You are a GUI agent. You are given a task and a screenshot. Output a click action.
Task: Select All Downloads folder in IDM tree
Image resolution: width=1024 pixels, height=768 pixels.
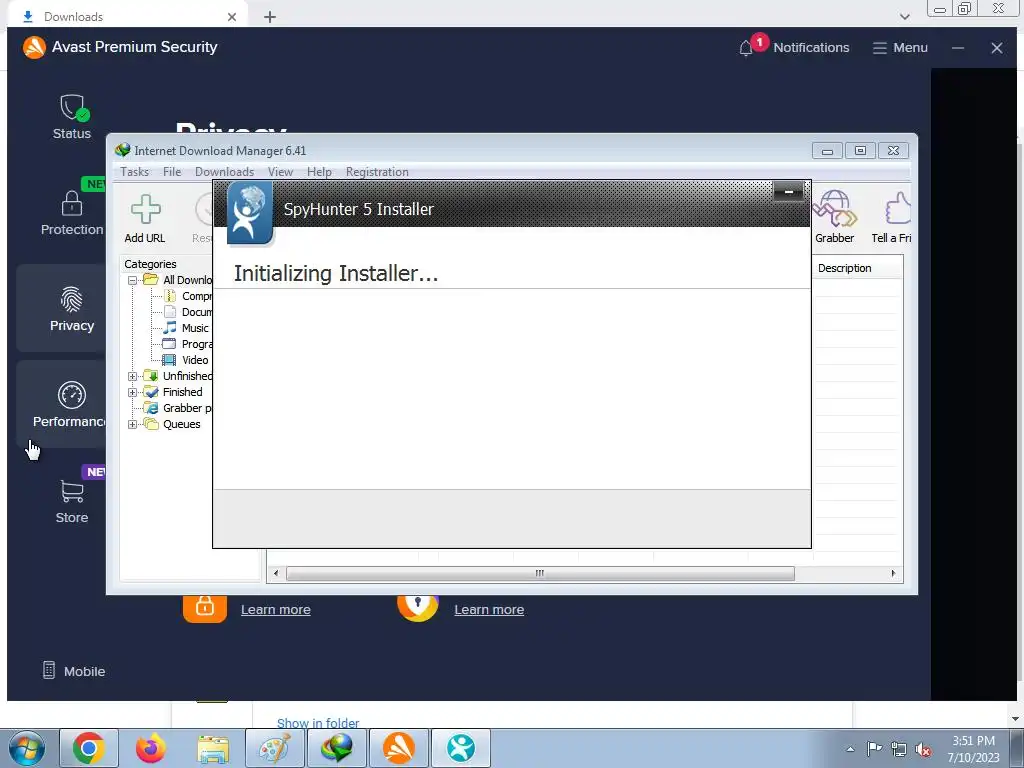[178, 280]
